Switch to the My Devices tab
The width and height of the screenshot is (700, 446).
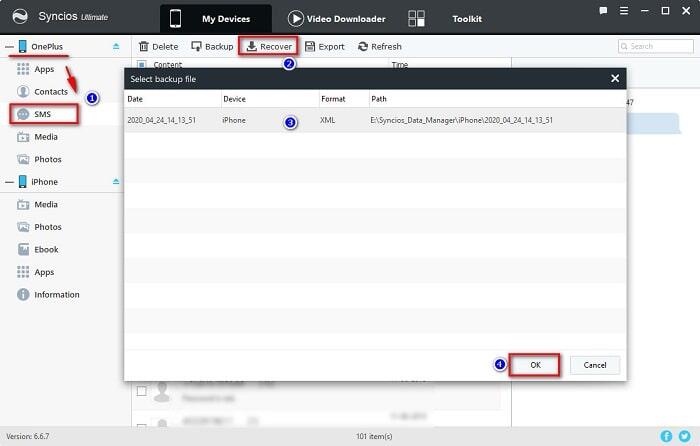click(x=216, y=19)
